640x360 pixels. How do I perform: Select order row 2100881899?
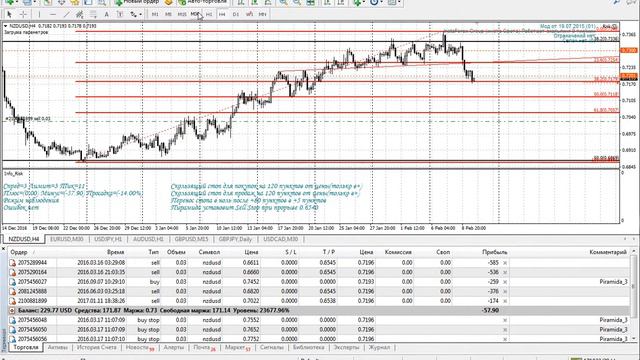tap(318, 301)
